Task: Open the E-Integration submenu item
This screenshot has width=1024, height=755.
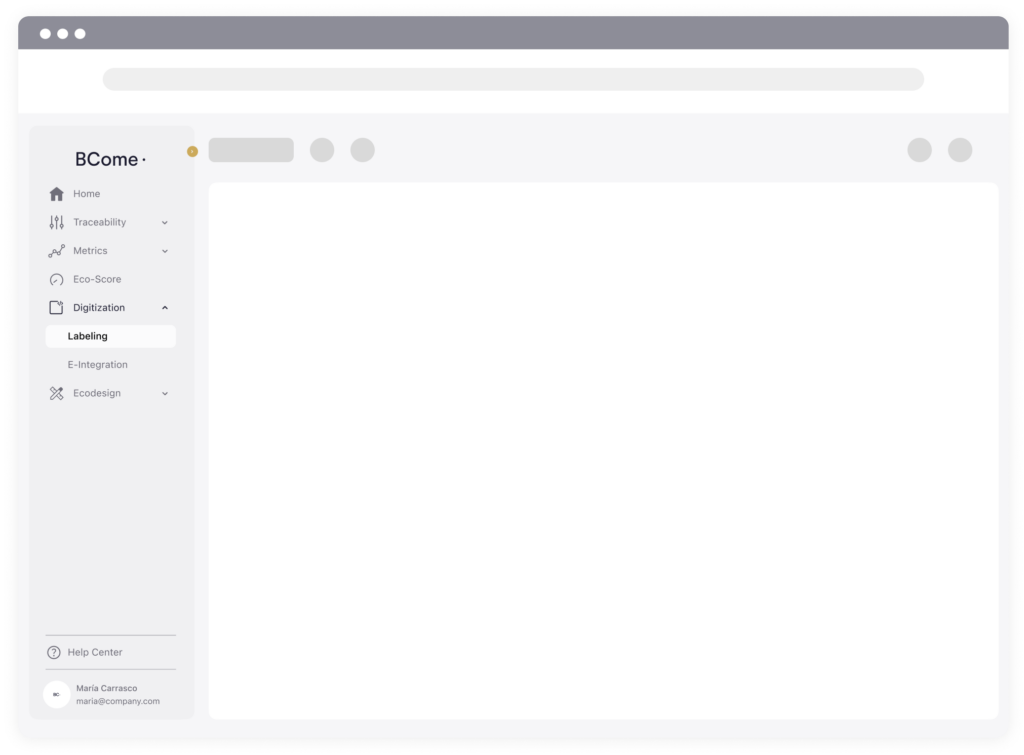Action: click(x=98, y=364)
